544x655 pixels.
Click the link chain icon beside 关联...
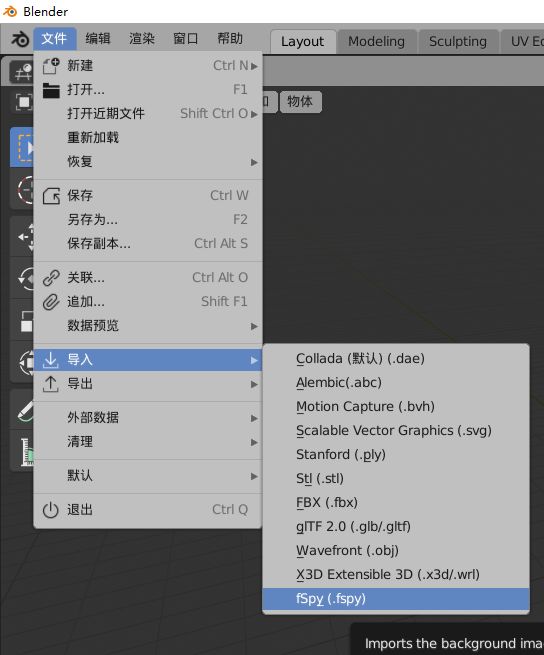[51, 278]
